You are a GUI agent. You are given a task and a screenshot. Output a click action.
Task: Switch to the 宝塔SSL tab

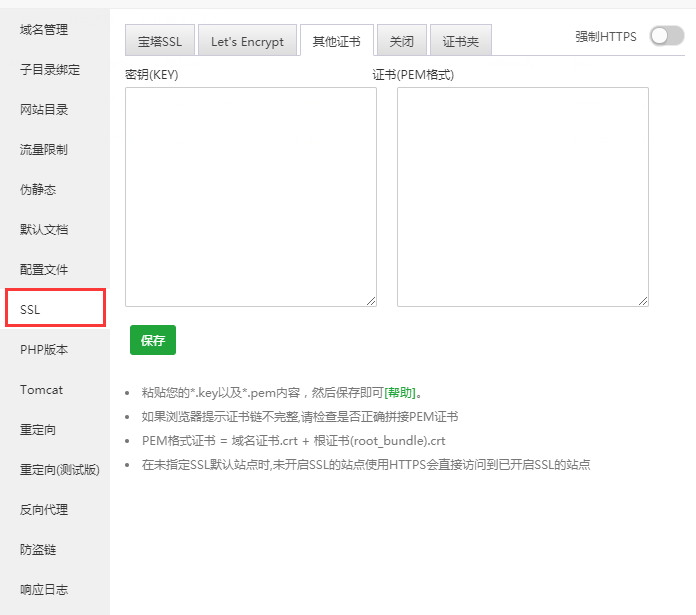(x=159, y=41)
